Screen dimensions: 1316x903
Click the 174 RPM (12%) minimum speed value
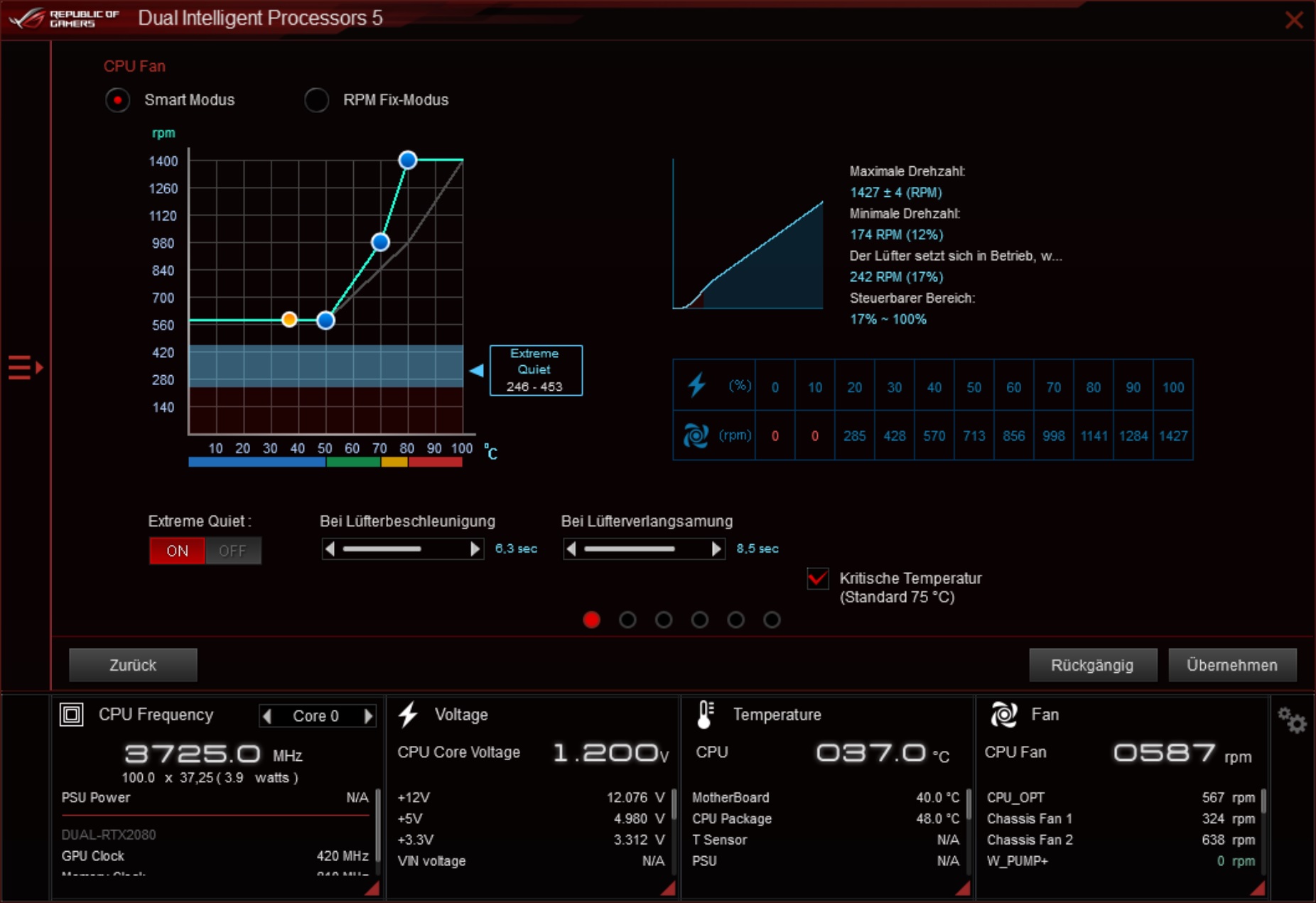click(897, 234)
